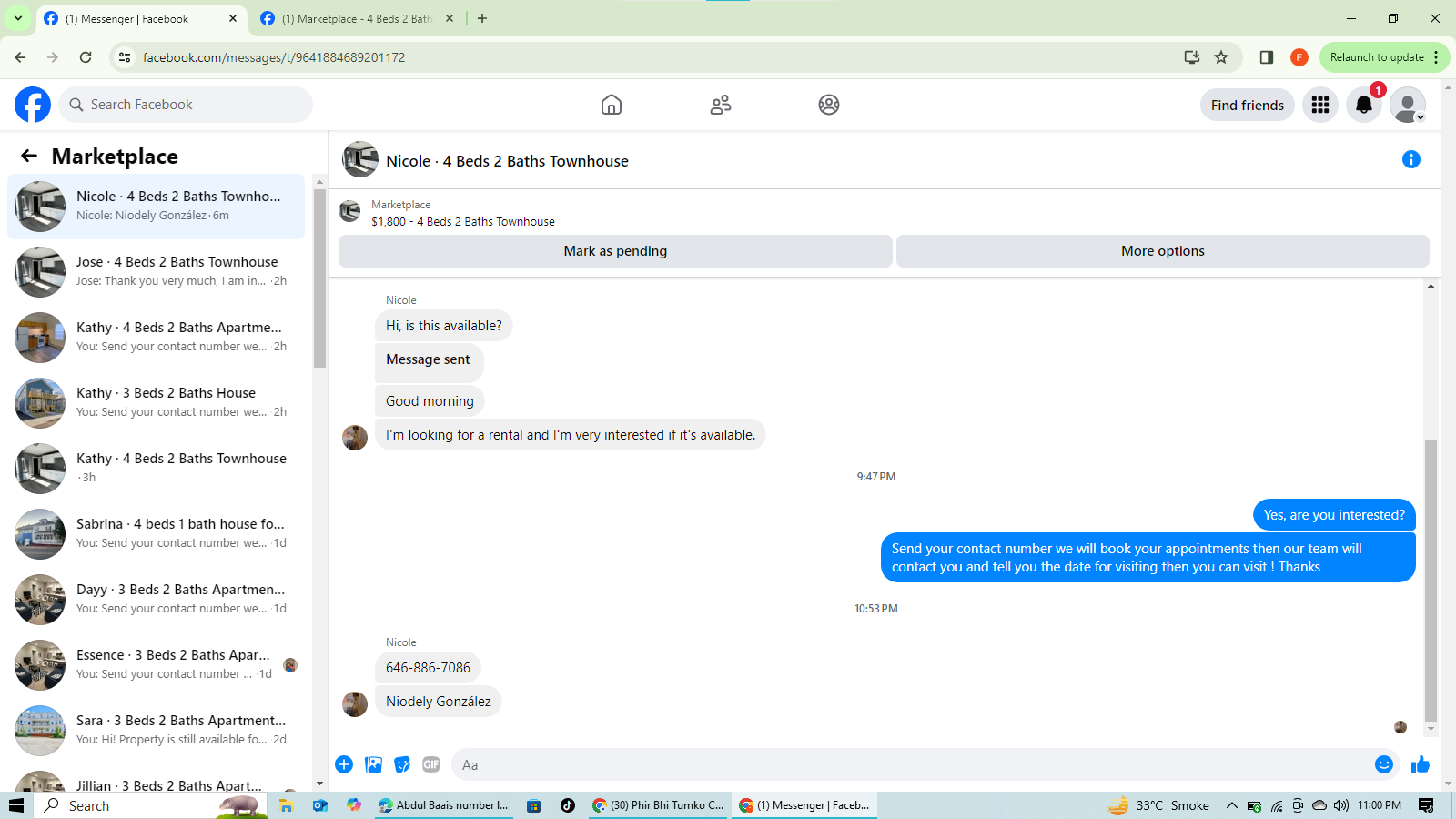Open Kathy 4 Beds 2 Baths Apartment chat
This screenshot has height=819, width=1456.
click(x=157, y=337)
